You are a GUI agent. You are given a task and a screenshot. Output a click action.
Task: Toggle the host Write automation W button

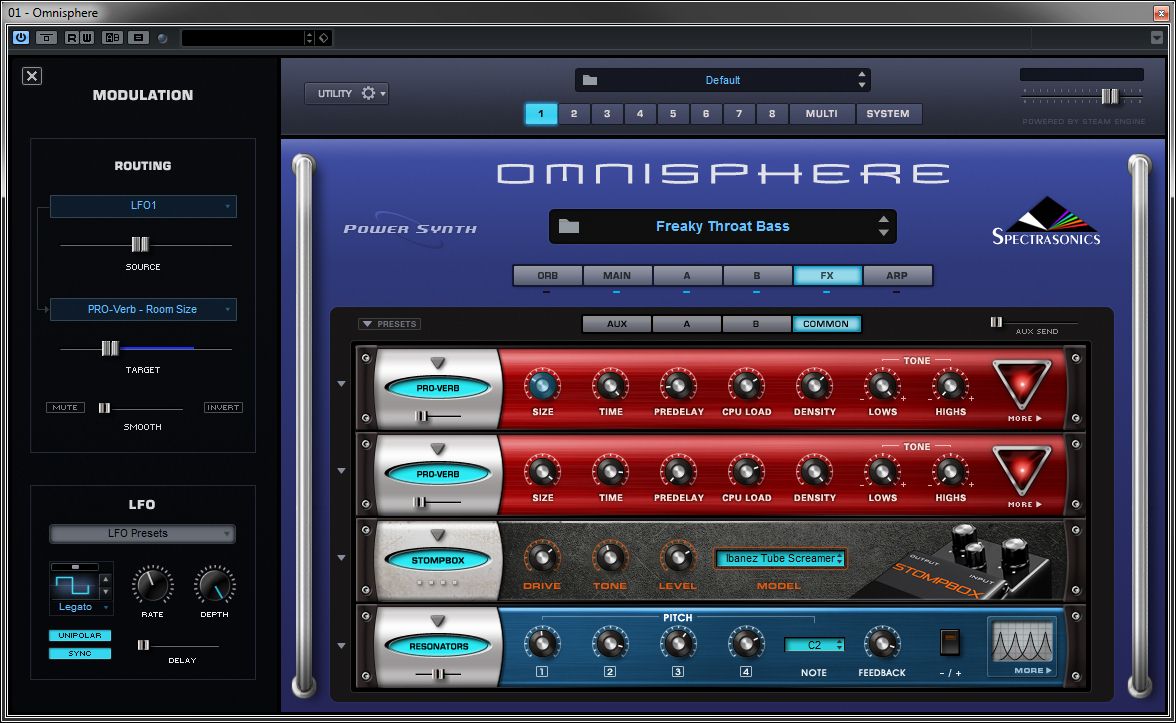[x=87, y=38]
